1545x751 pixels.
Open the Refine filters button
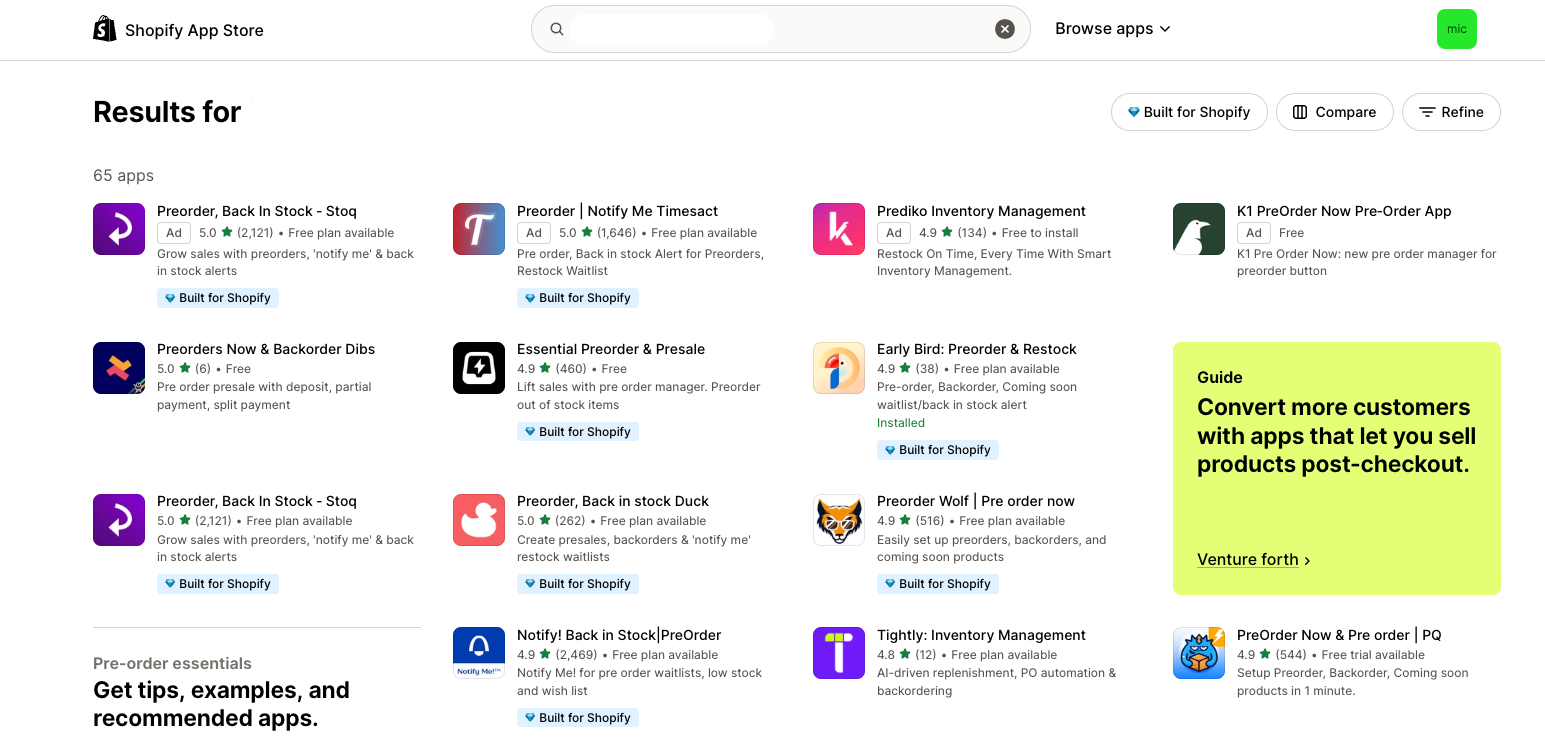point(1451,112)
